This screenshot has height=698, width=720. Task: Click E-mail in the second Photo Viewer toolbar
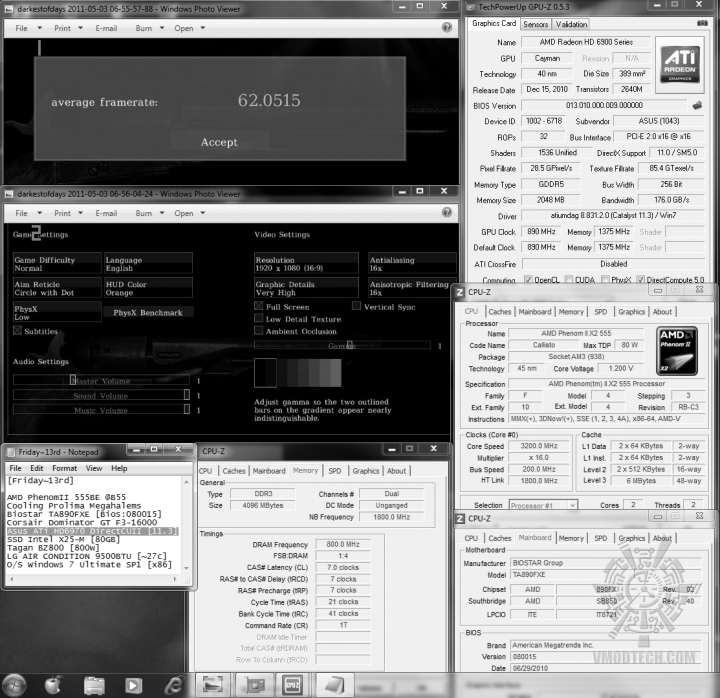pos(106,213)
